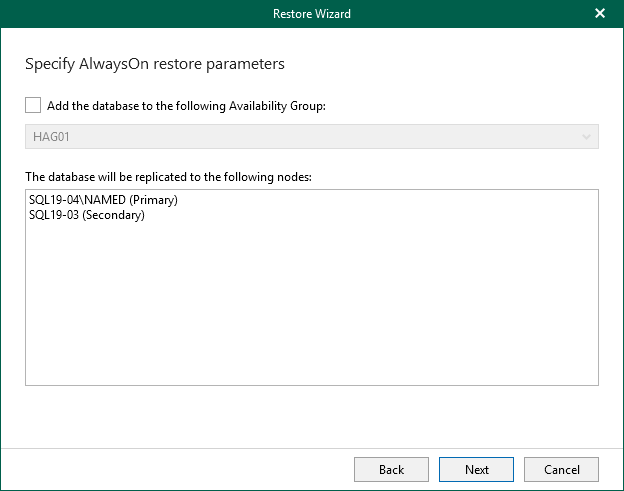Click the blank footer area left of Back
Viewport: 624px width, 491px height.
[x=180, y=469]
